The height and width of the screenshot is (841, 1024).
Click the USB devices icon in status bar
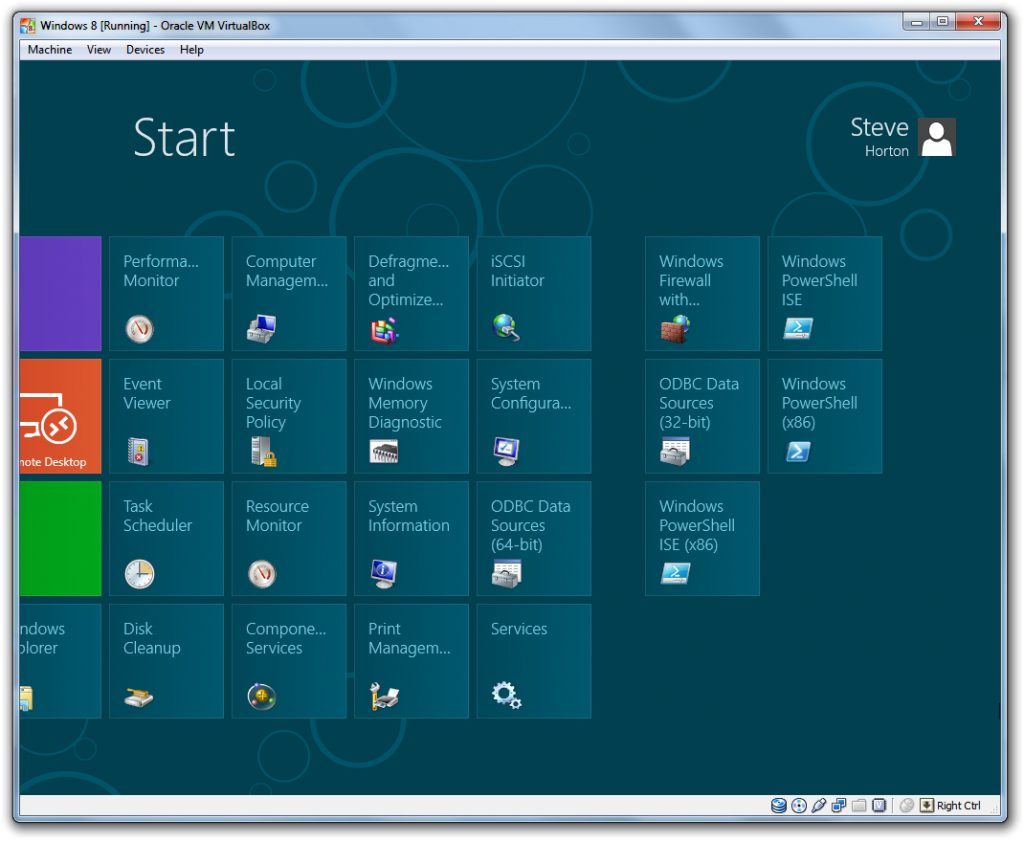[818, 805]
